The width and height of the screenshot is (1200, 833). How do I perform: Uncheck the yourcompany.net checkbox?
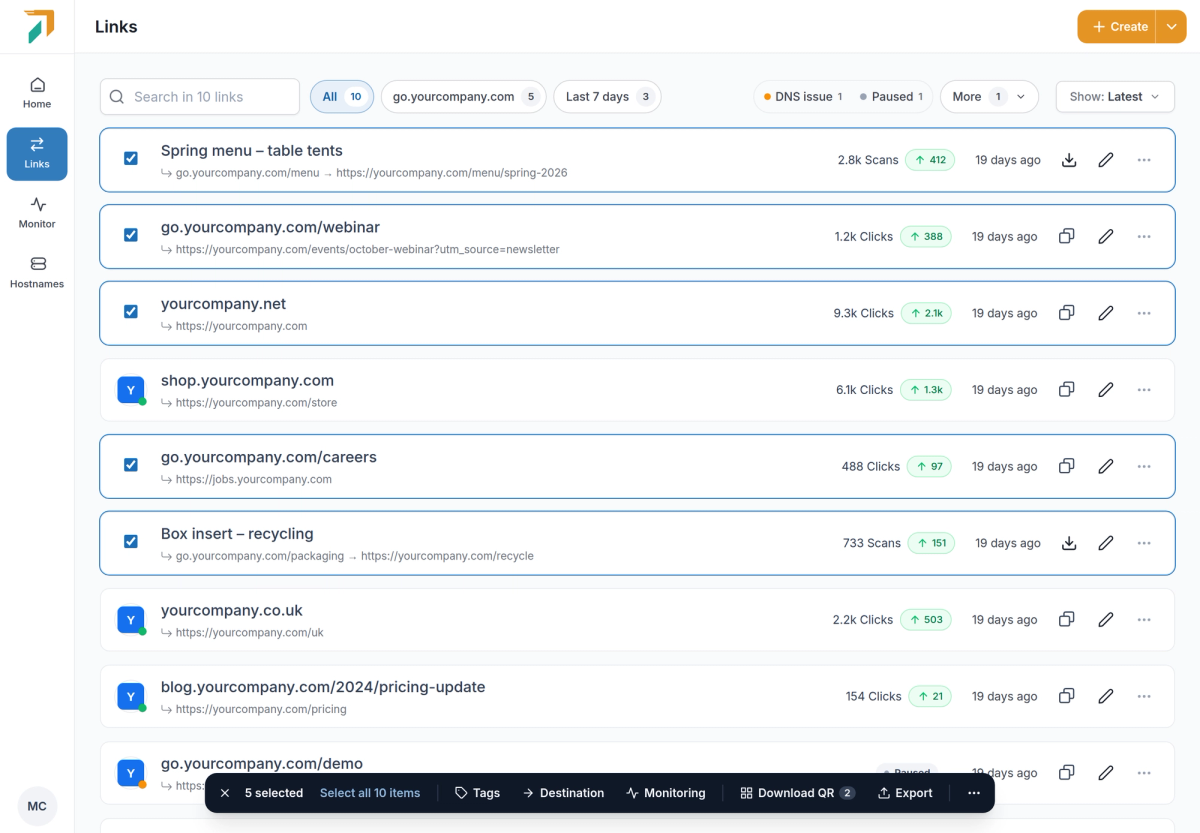click(x=131, y=312)
